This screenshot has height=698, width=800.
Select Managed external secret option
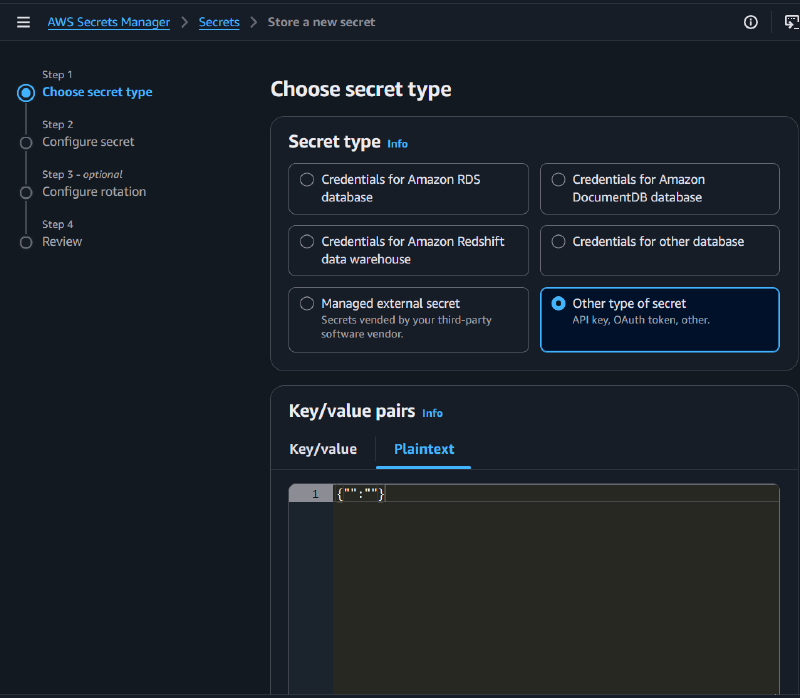[408, 320]
